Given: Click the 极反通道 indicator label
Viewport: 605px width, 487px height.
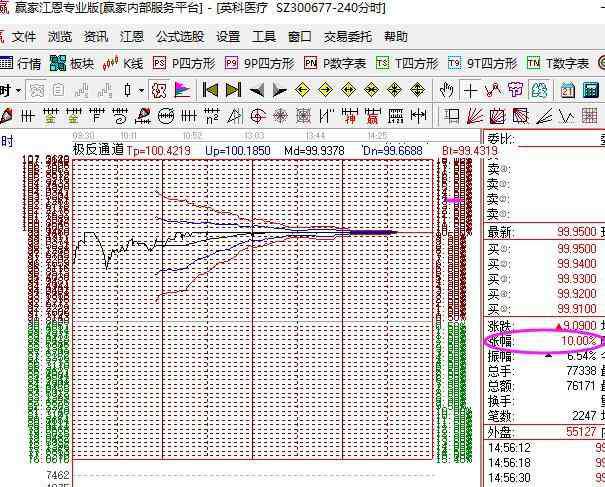Looking at the screenshot, I should click(x=98, y=150).
